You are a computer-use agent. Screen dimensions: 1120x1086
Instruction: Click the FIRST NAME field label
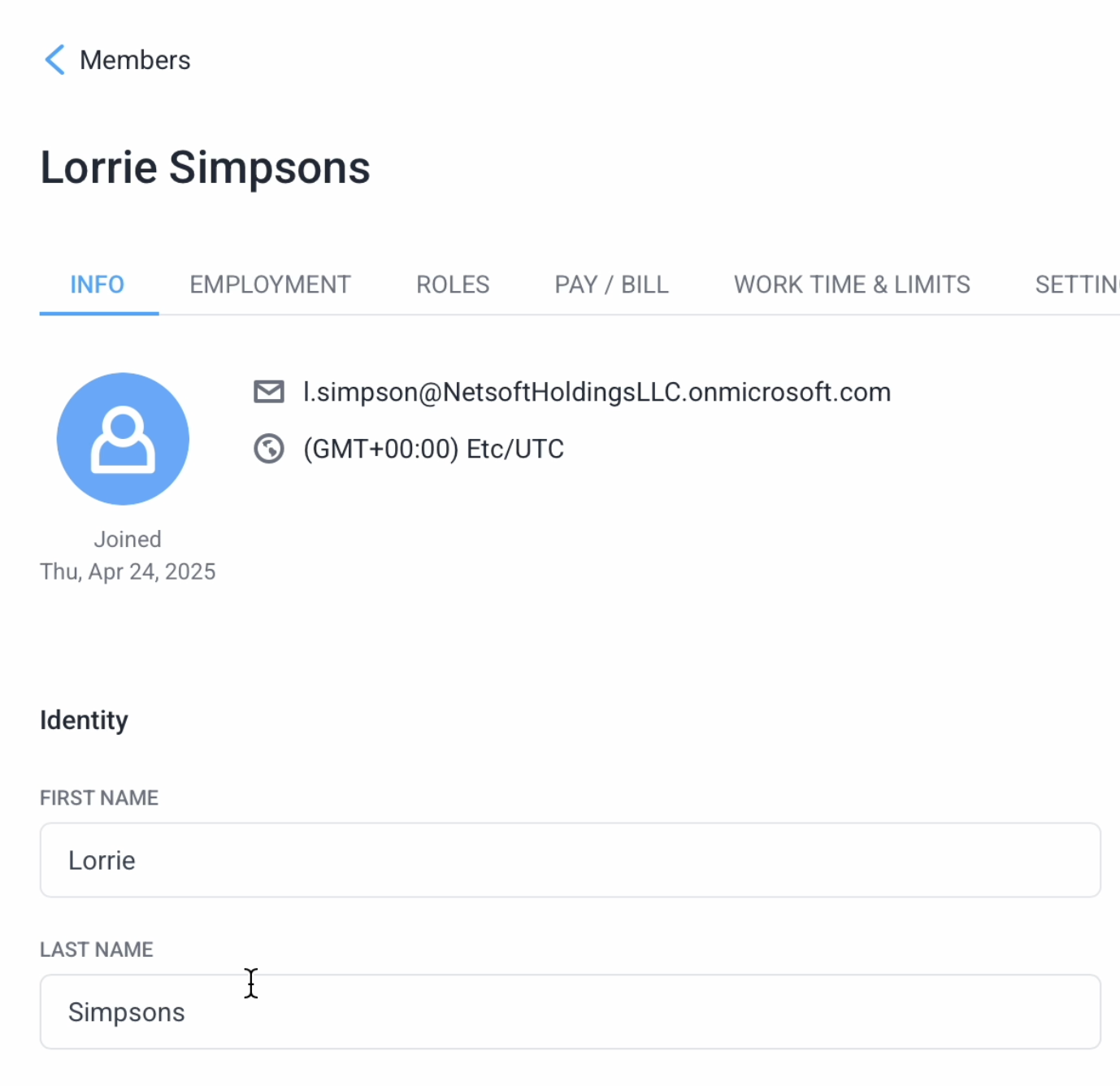click(99, 797)
